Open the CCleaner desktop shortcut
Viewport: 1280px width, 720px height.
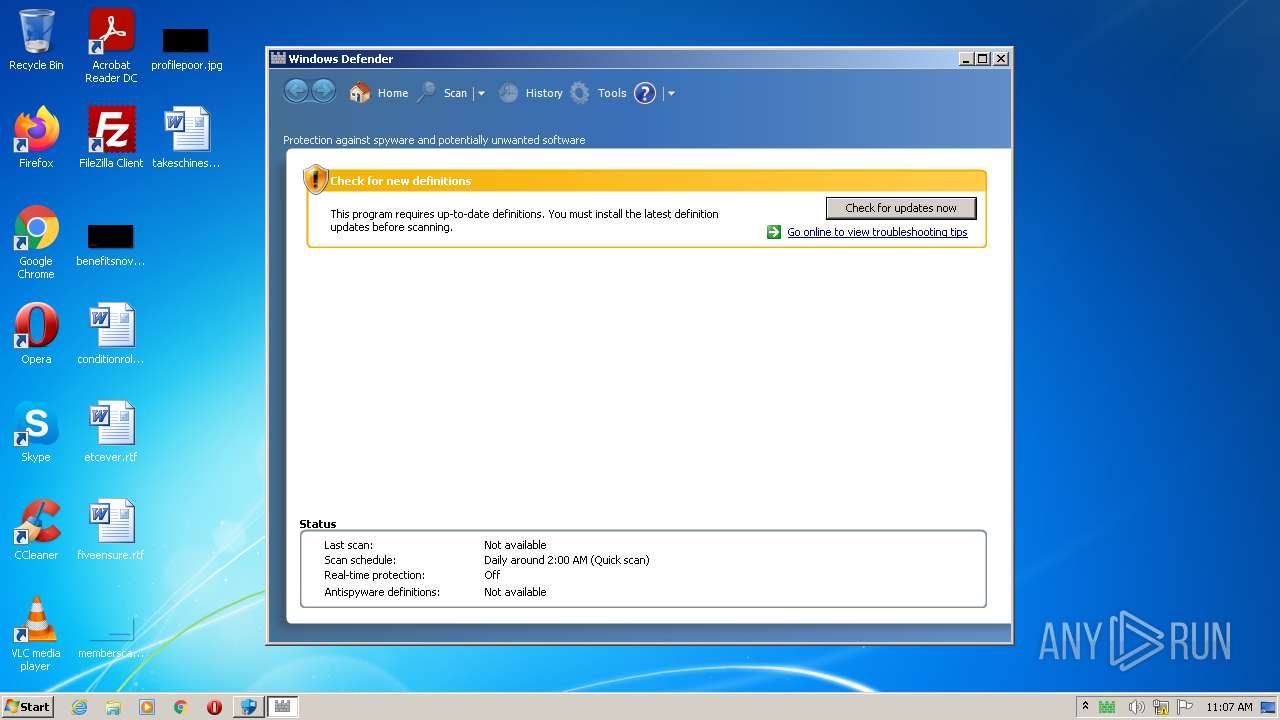[36, 529]
